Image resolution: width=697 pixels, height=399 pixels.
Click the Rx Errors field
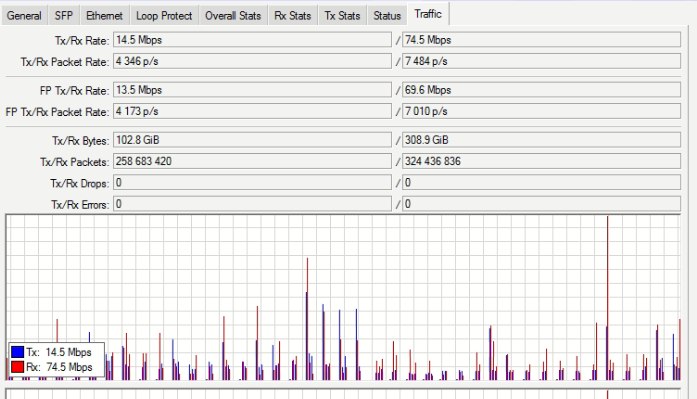tap(541, 204)
